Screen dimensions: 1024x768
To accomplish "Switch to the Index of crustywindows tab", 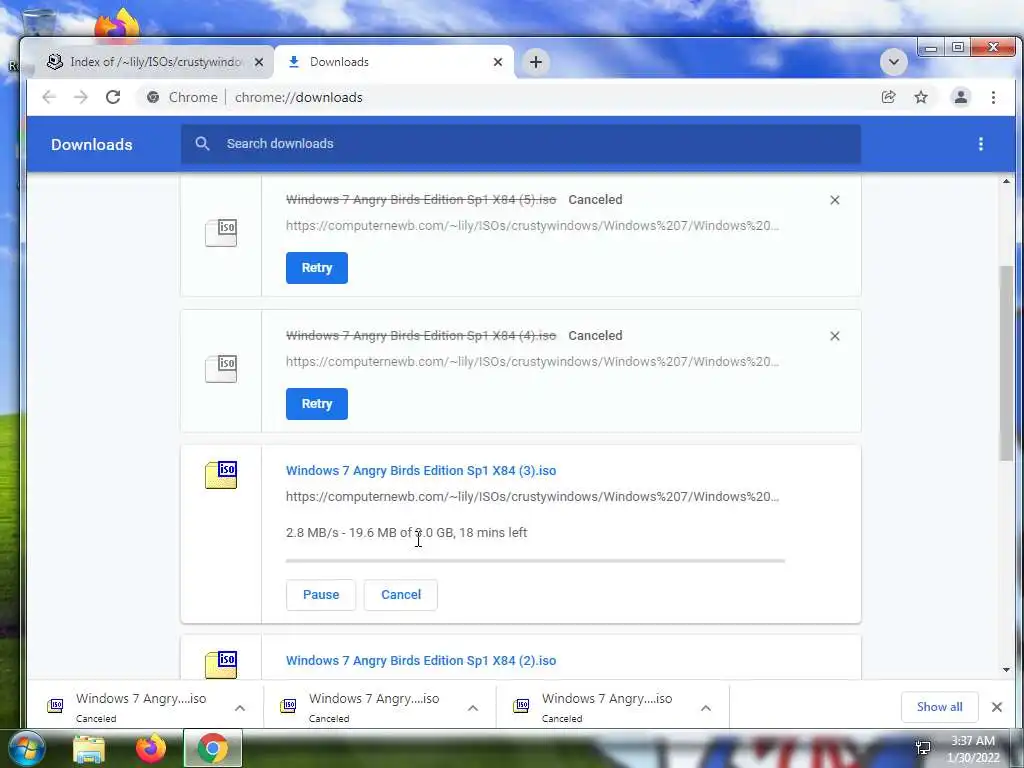I will point(155,62).
